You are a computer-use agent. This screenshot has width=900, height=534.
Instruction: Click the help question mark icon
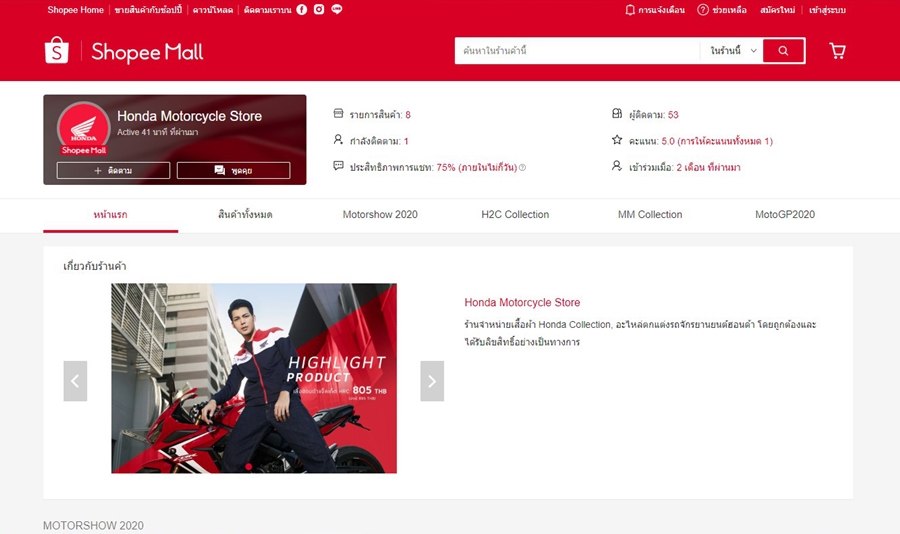(703, 10)
